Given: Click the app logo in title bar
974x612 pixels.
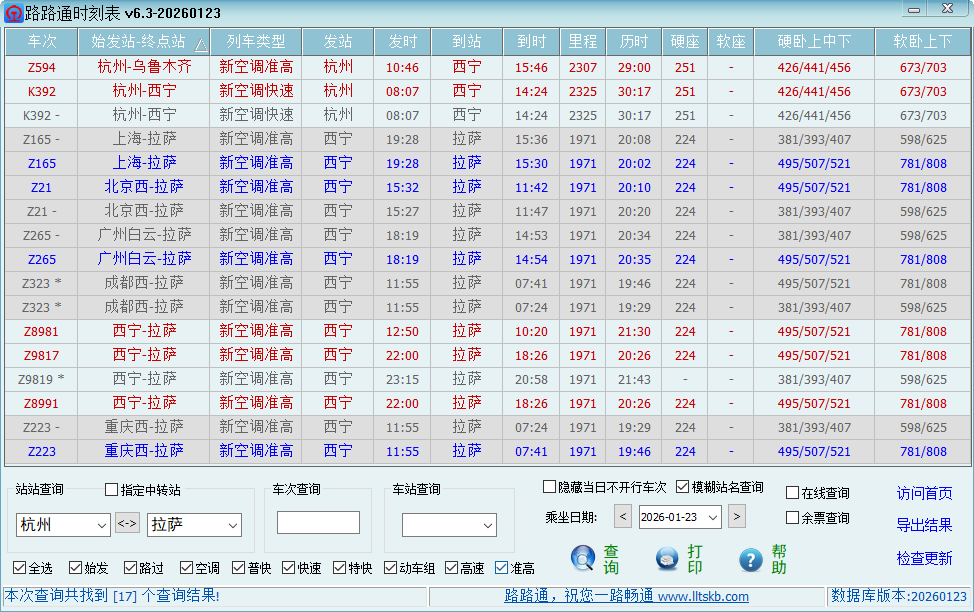Looking at the screenshot, I should tap(13, 13).
